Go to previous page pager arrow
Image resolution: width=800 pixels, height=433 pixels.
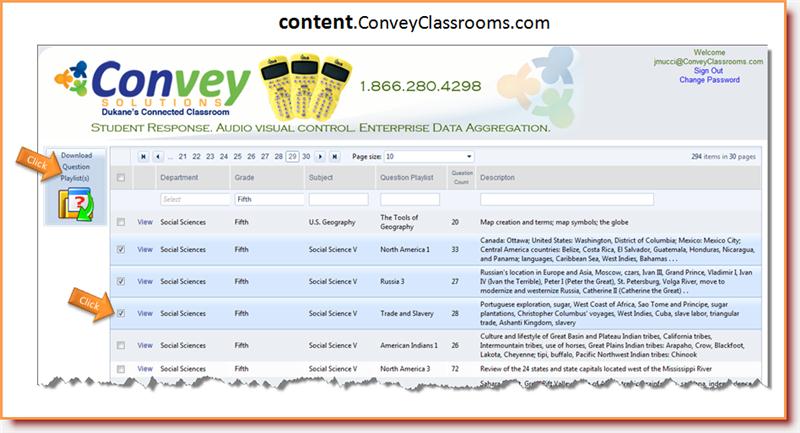[158, 157]
